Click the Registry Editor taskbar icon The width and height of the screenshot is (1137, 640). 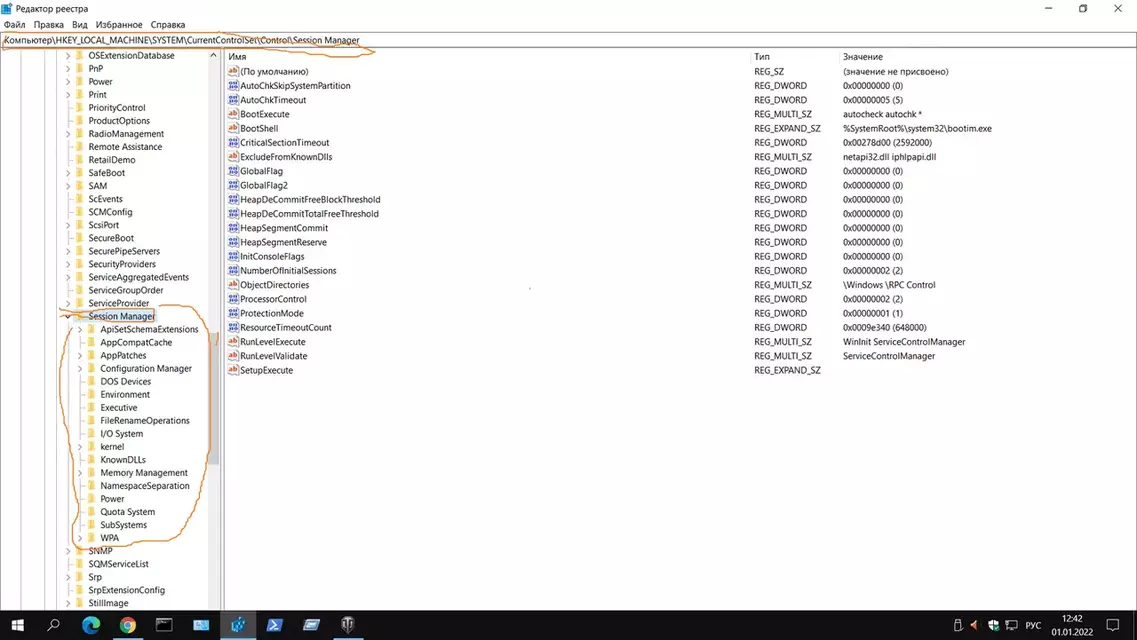(x=238, y=625)
